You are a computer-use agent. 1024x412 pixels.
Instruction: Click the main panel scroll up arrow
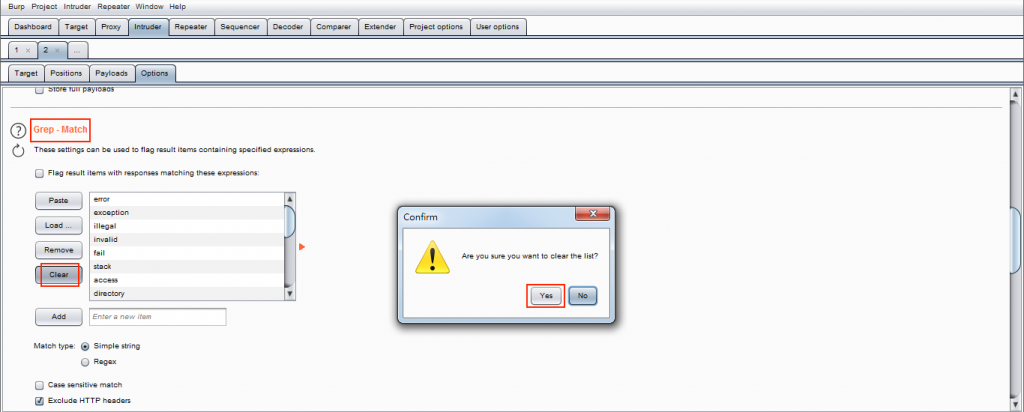1014,95
